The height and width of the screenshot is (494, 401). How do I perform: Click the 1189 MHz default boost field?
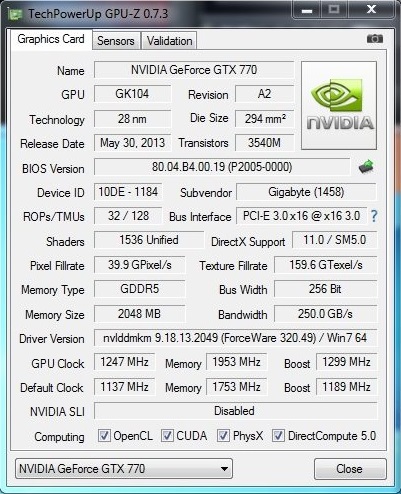tap(346, 387)
